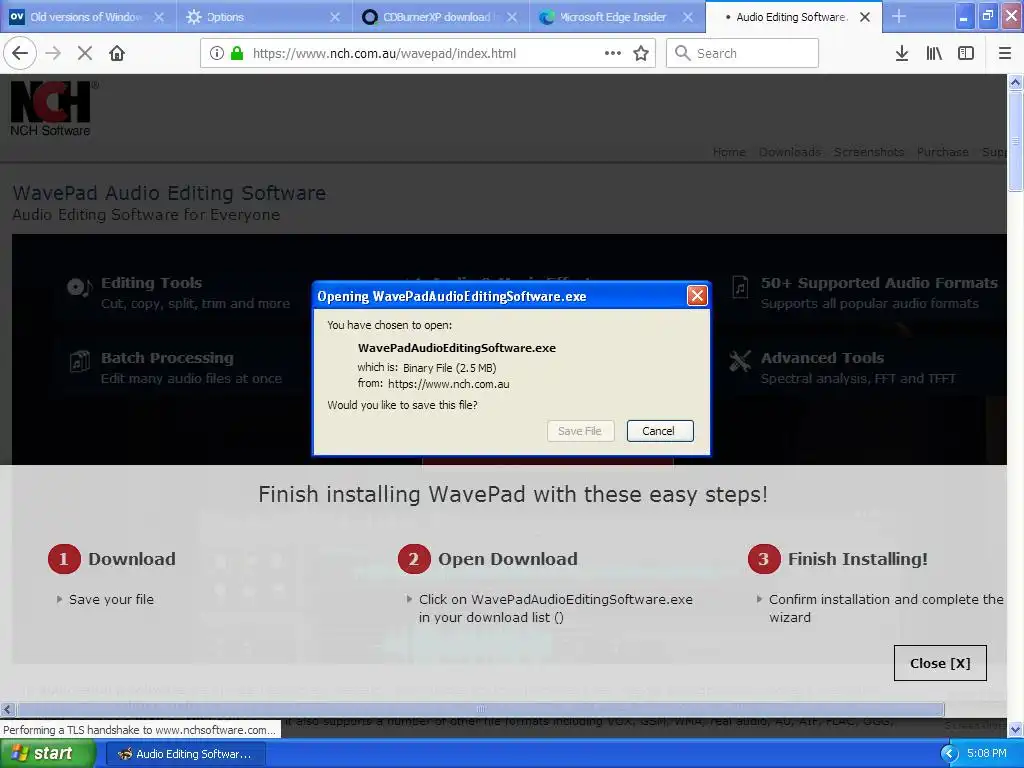Close the Audio Editing Software tab
The image size is (1024, 768).
865,17
